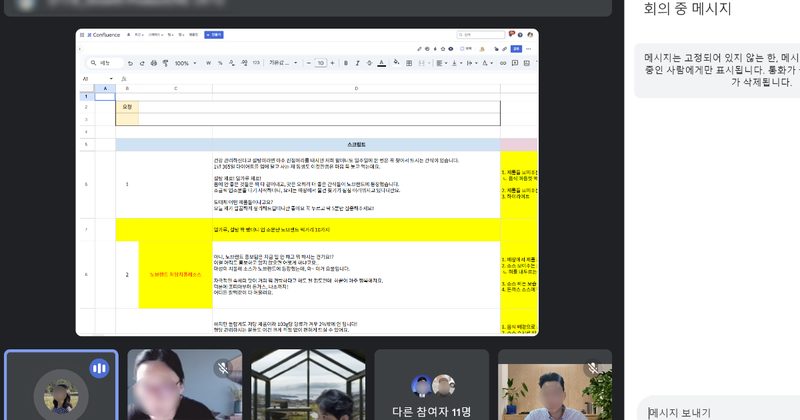Focus the spreadsheet menu search box

point(105,63)
